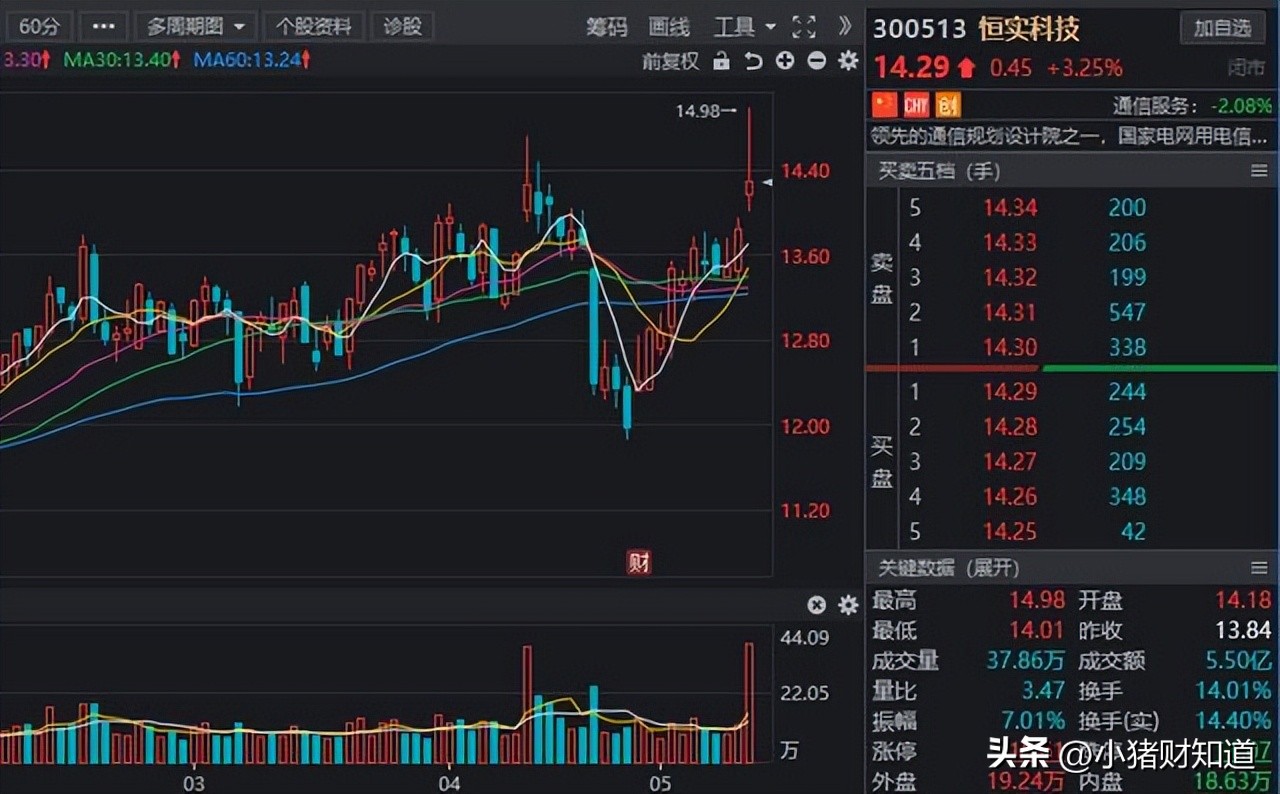Click the zoom in plus icon

[x=785, y=61]
